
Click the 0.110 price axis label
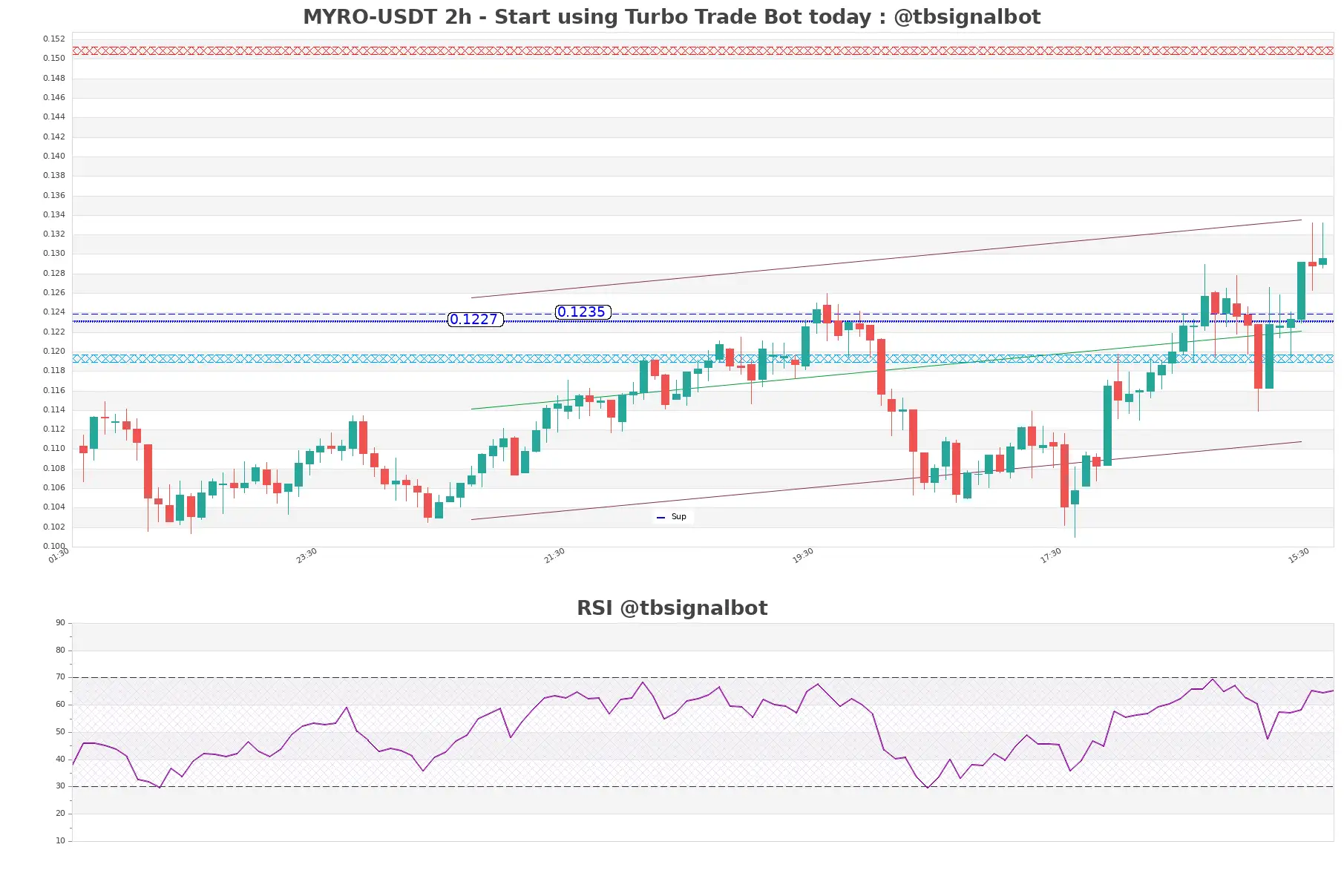coord(54,448)
